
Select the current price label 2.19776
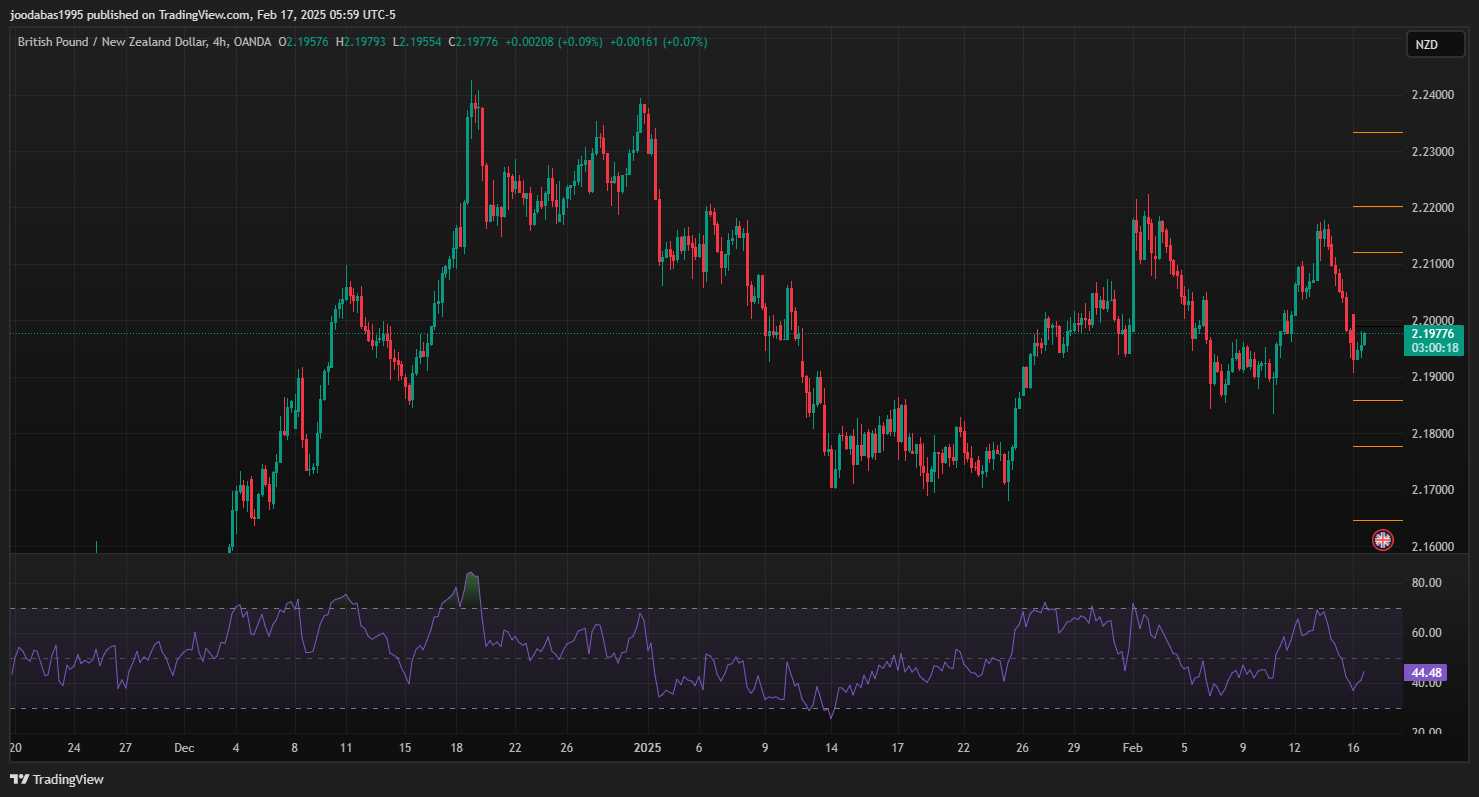tap(1434, 334)
